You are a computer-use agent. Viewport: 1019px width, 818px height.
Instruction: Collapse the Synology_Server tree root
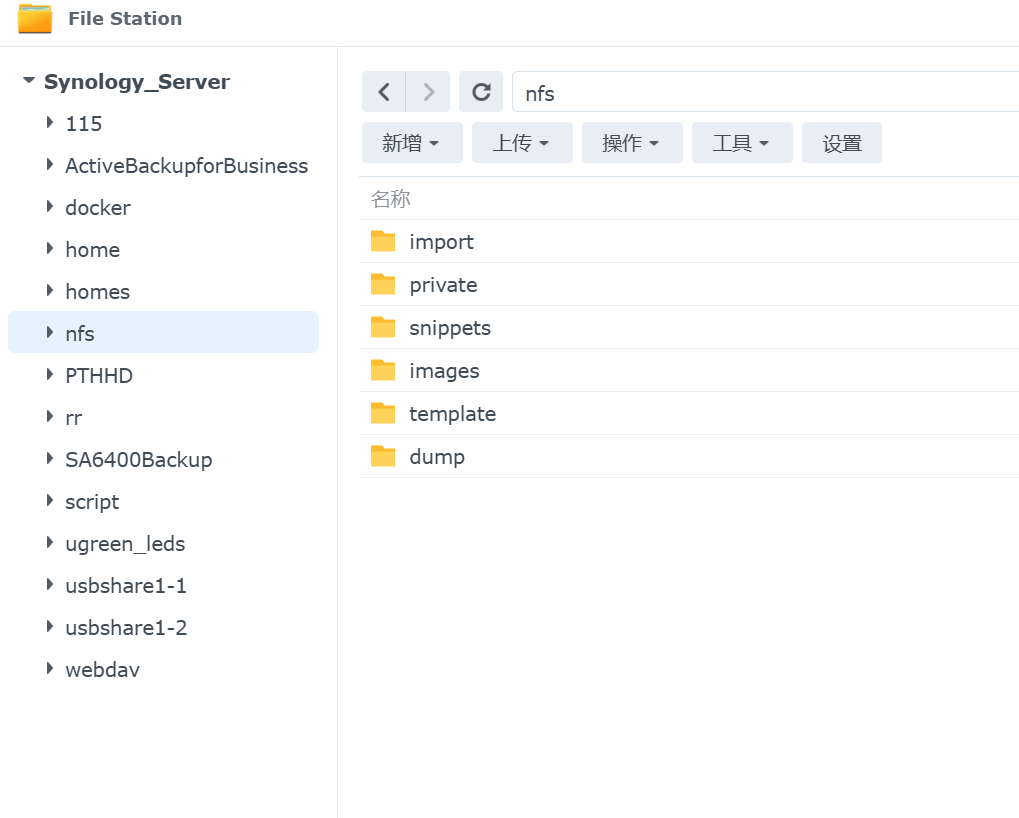29,81
